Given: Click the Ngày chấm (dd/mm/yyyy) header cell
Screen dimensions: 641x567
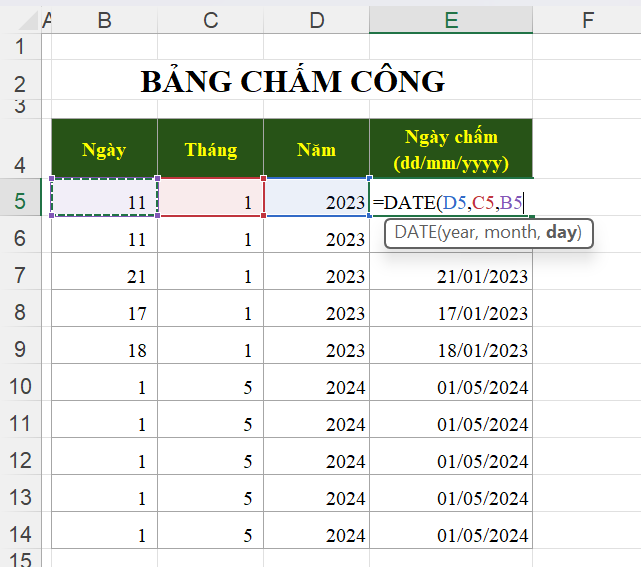Looking at the screenshot, I should click(450, 150).
